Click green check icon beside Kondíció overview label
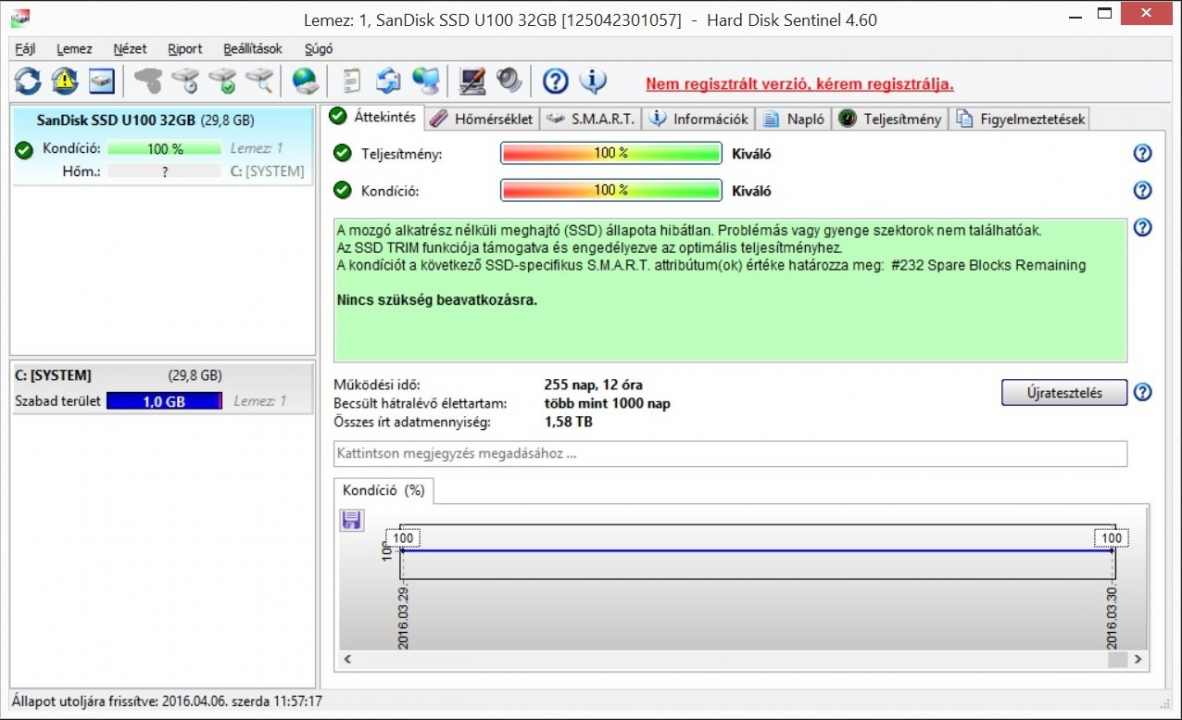The height and width of the screenshot is (720, 1182). 342,190
